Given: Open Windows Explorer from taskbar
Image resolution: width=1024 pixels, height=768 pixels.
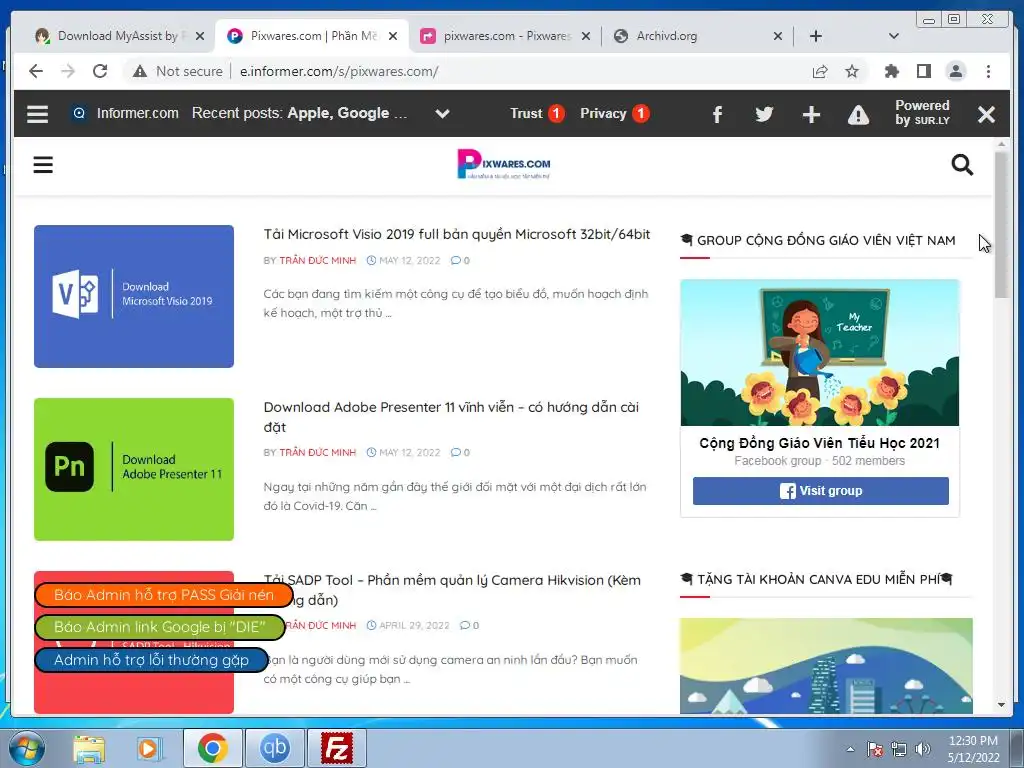Looking at the screenshot, I should [89, 748].
